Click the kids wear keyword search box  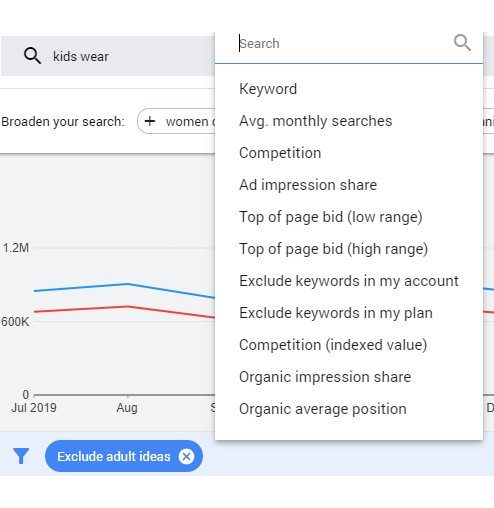(x=108, y=56)
